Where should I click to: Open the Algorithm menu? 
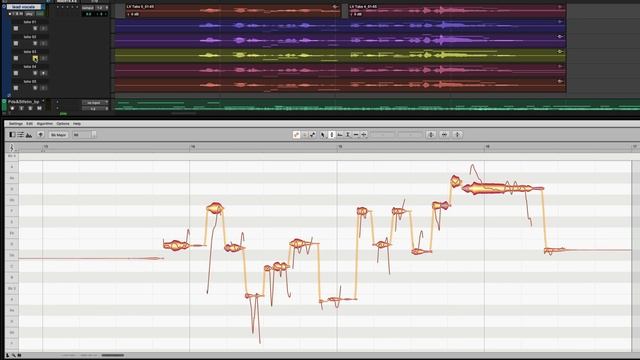[45, 124]
